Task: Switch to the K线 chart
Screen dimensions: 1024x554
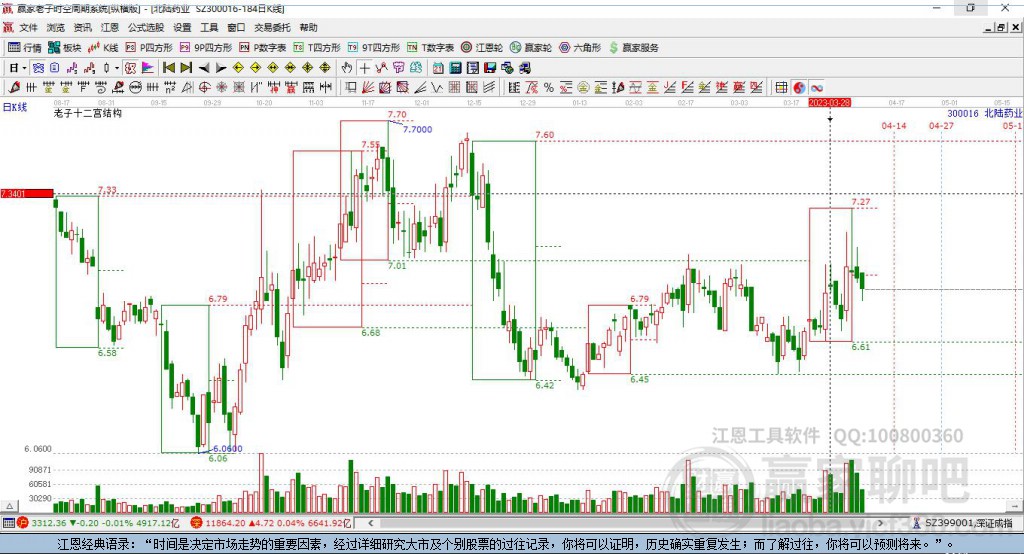Action: pyautogui.click(x=104, y=47)
